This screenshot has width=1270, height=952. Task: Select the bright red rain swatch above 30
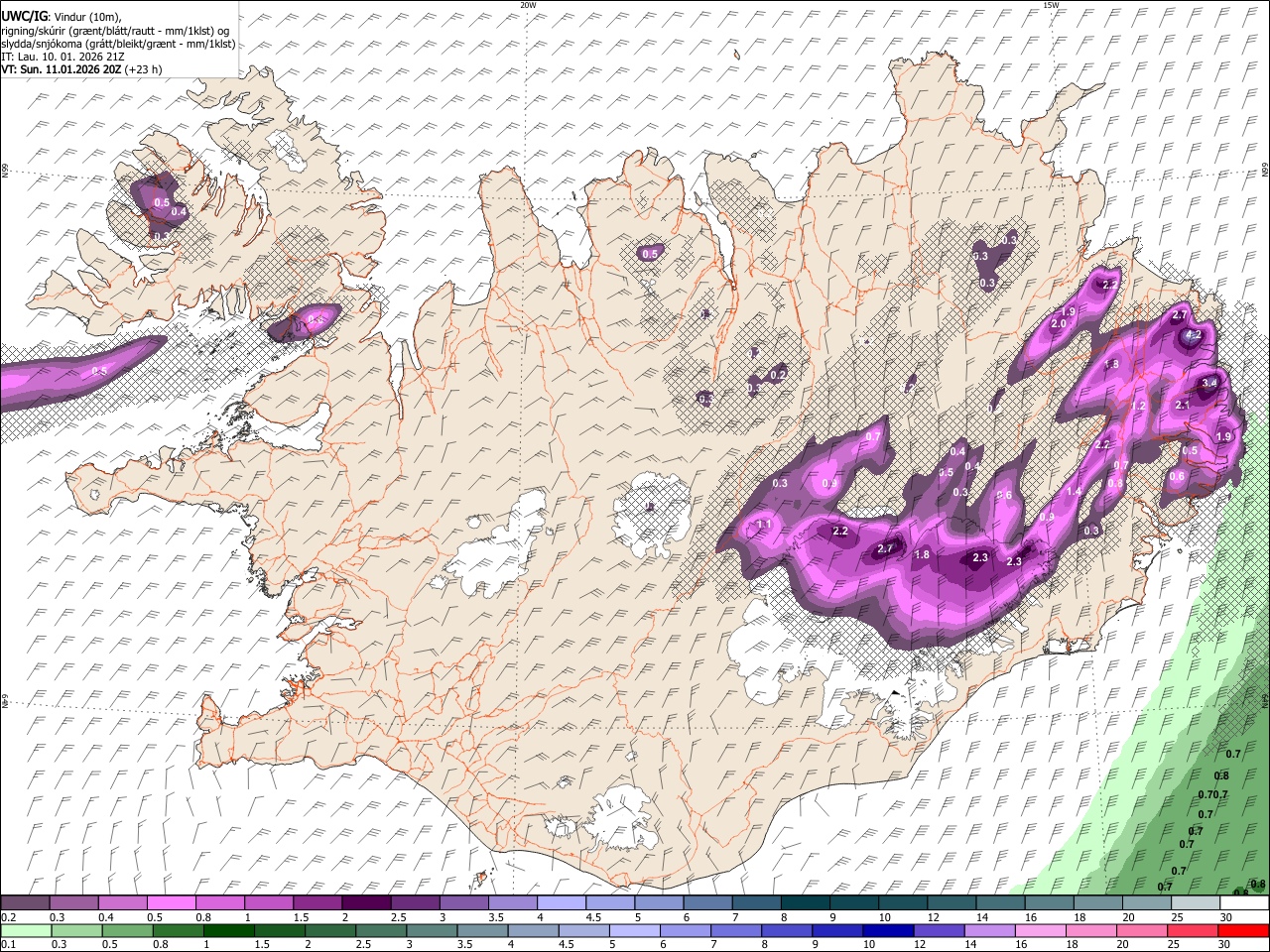click(1244, 931)
